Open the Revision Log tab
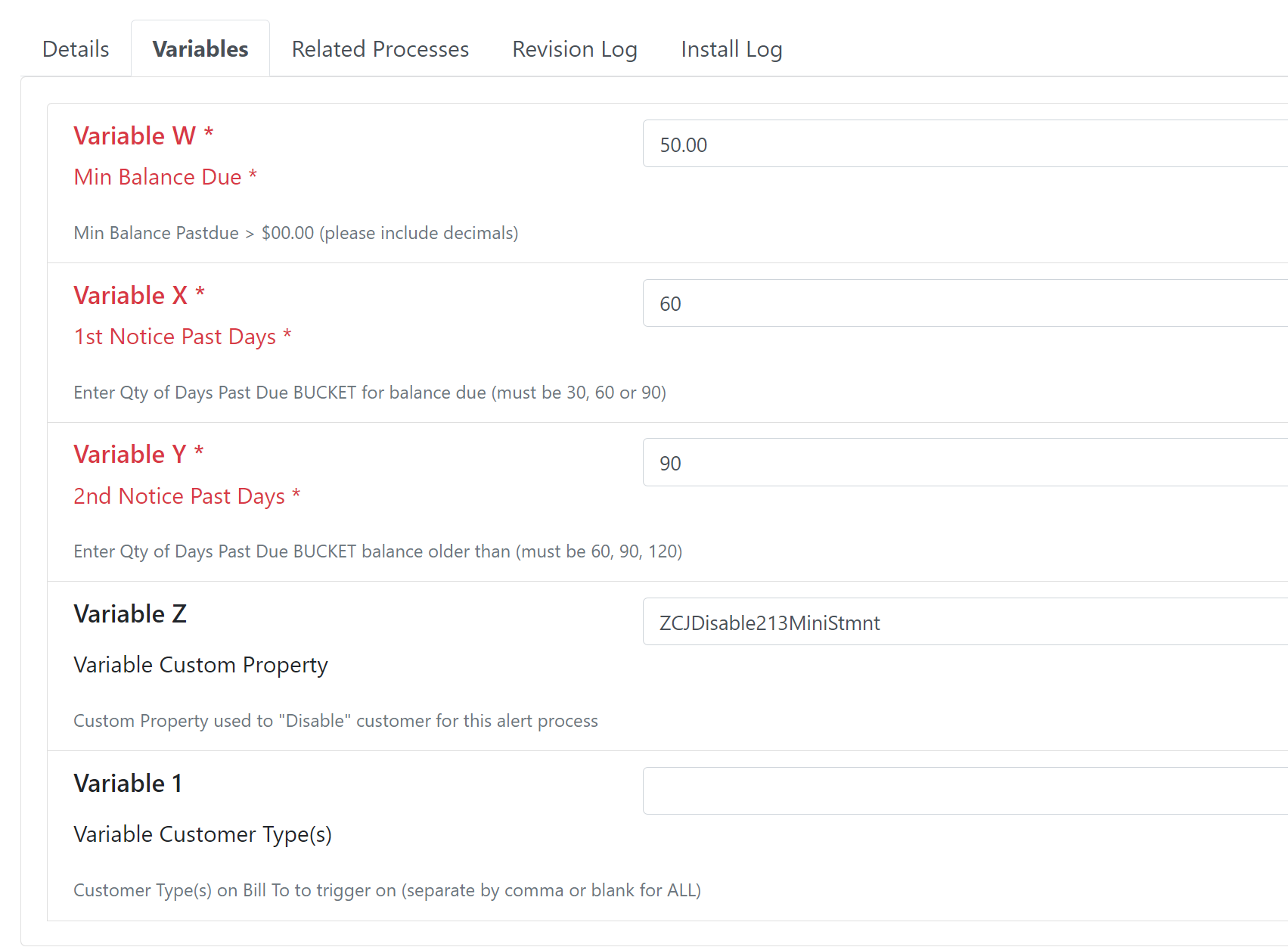The image size is (1288, 947). coord(575,49)
